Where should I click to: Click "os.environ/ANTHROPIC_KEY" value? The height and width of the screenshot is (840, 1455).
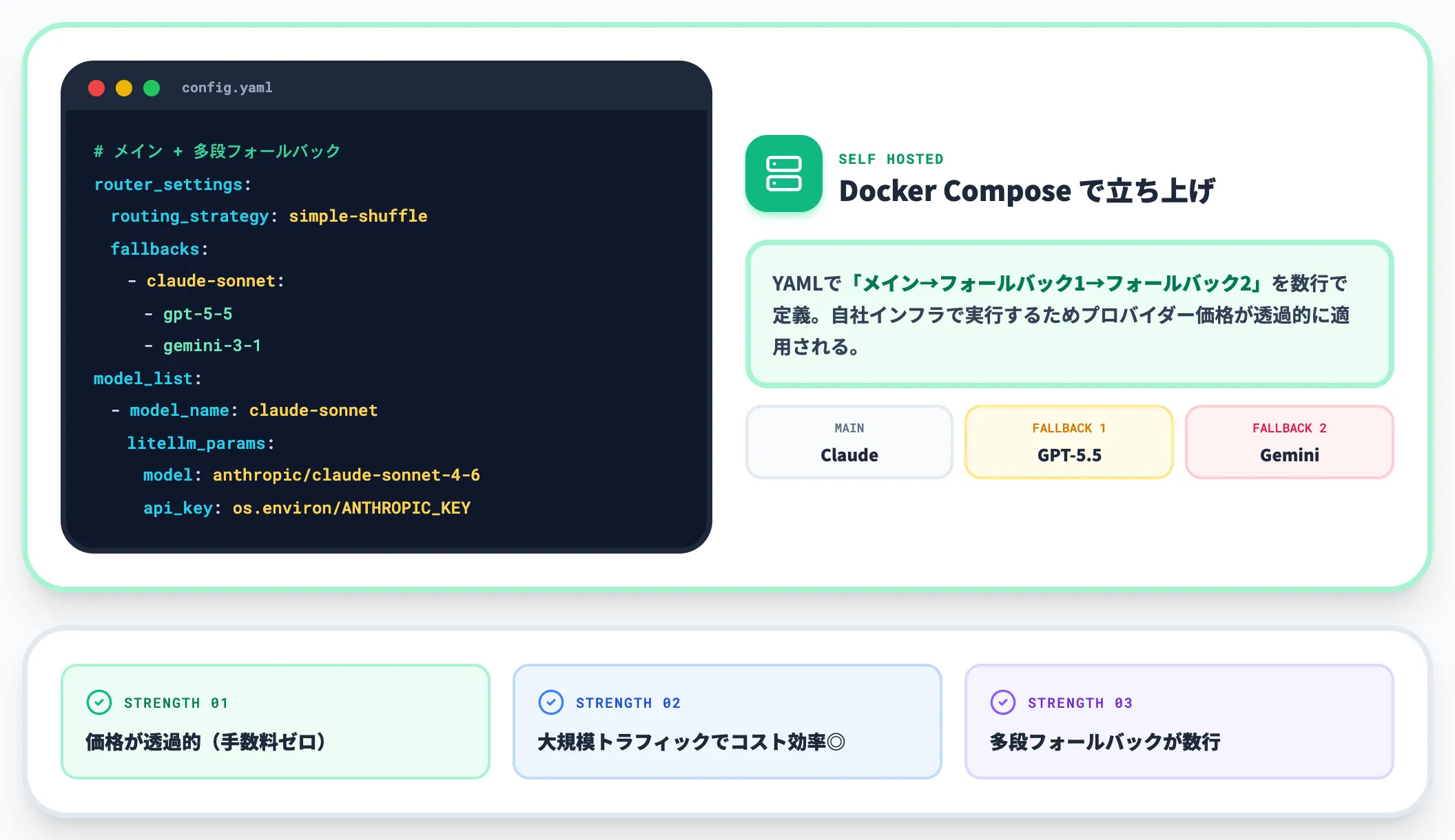point(351,508)
